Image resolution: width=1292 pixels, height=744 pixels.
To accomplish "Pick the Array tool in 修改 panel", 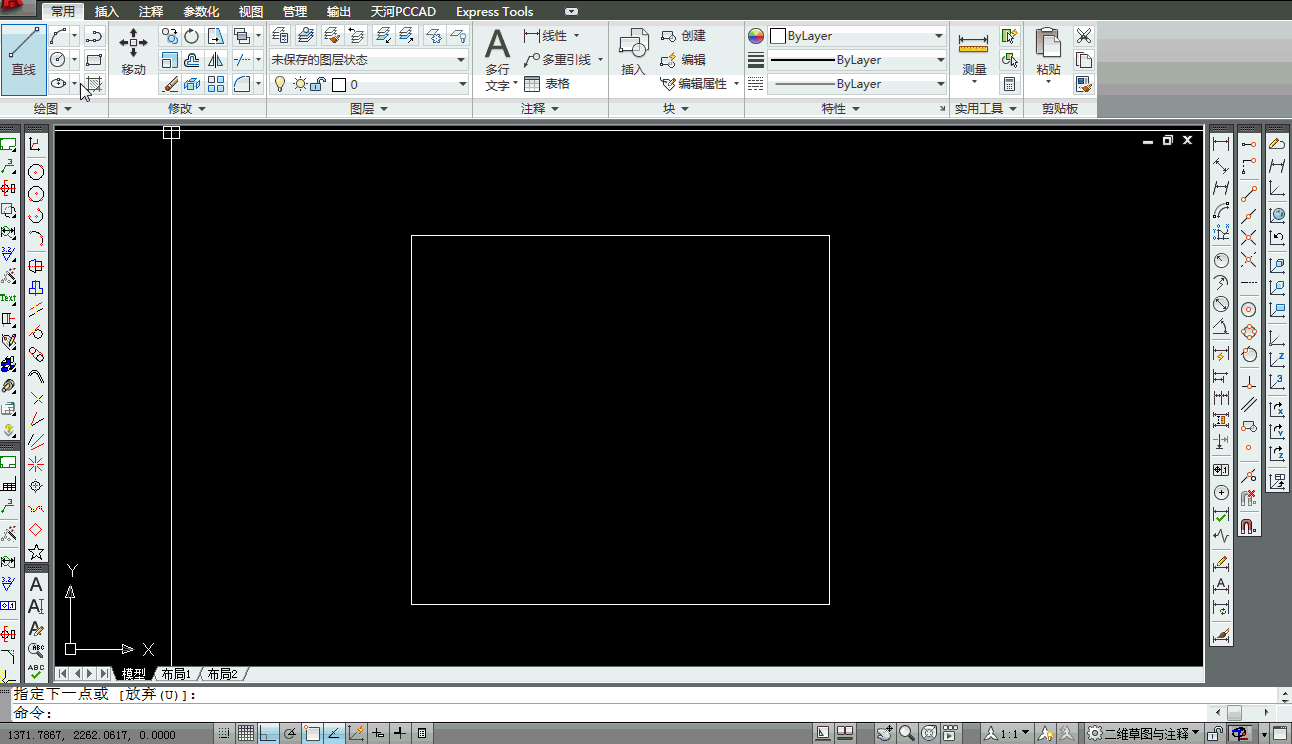I will 215,84.
